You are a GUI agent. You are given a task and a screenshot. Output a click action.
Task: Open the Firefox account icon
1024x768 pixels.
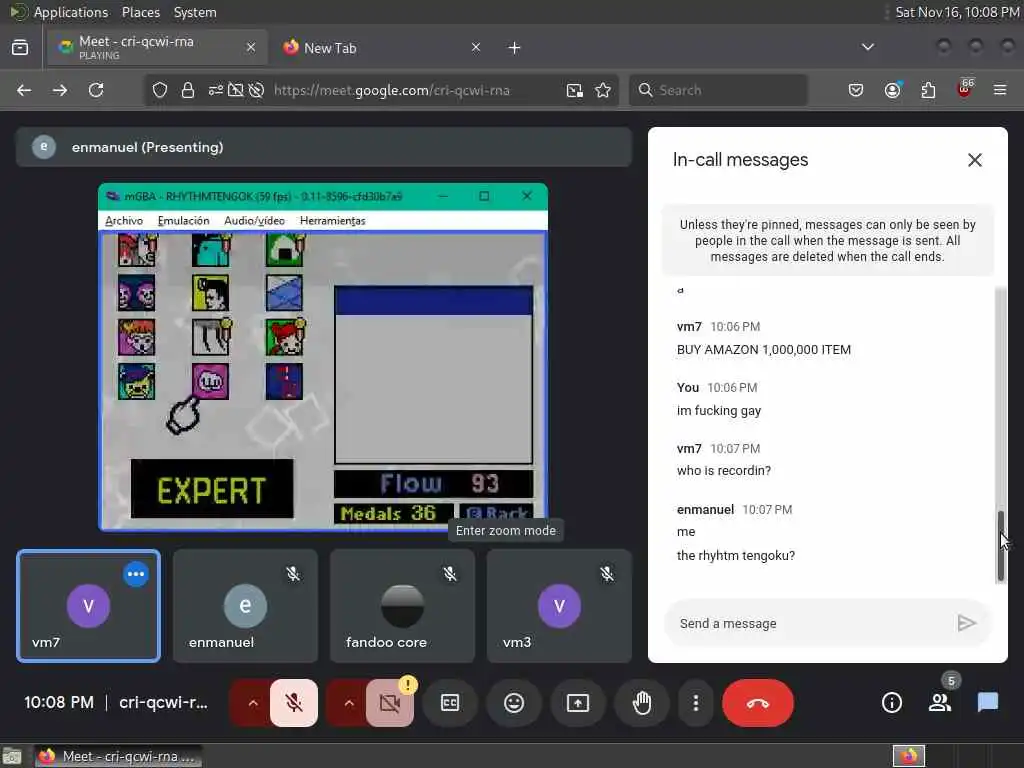pyautogui.click(x=893, y=90)
